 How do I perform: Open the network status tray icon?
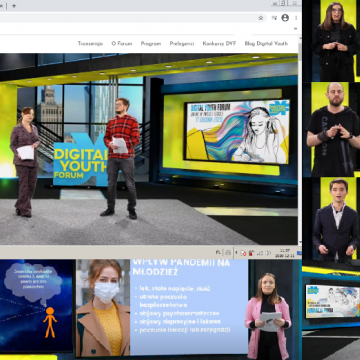(260, 253)
